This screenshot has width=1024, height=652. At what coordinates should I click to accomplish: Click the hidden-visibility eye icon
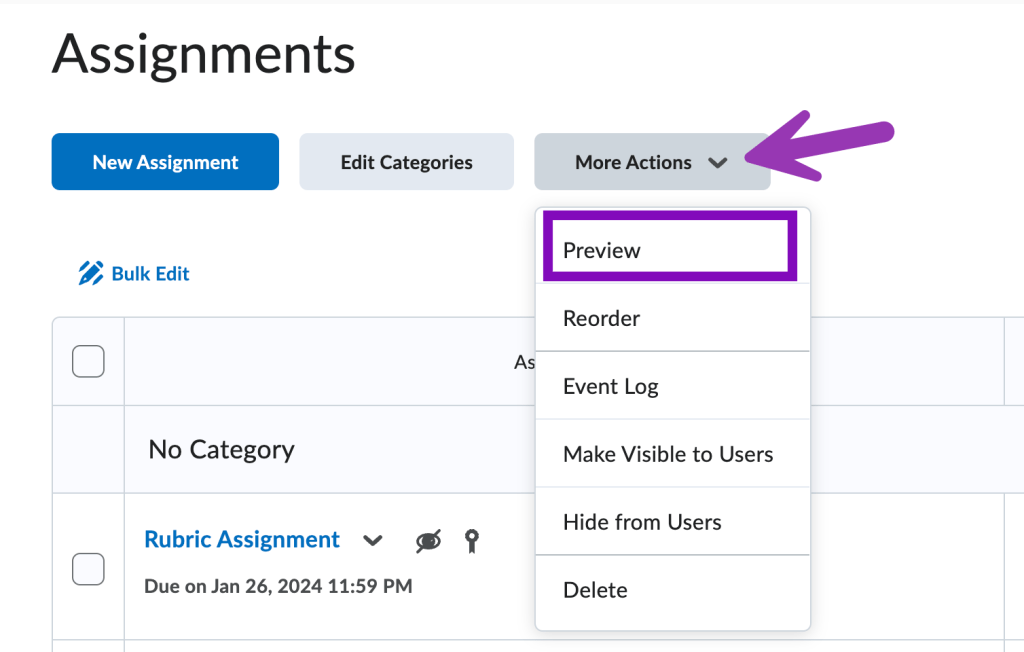coord(428,541)
